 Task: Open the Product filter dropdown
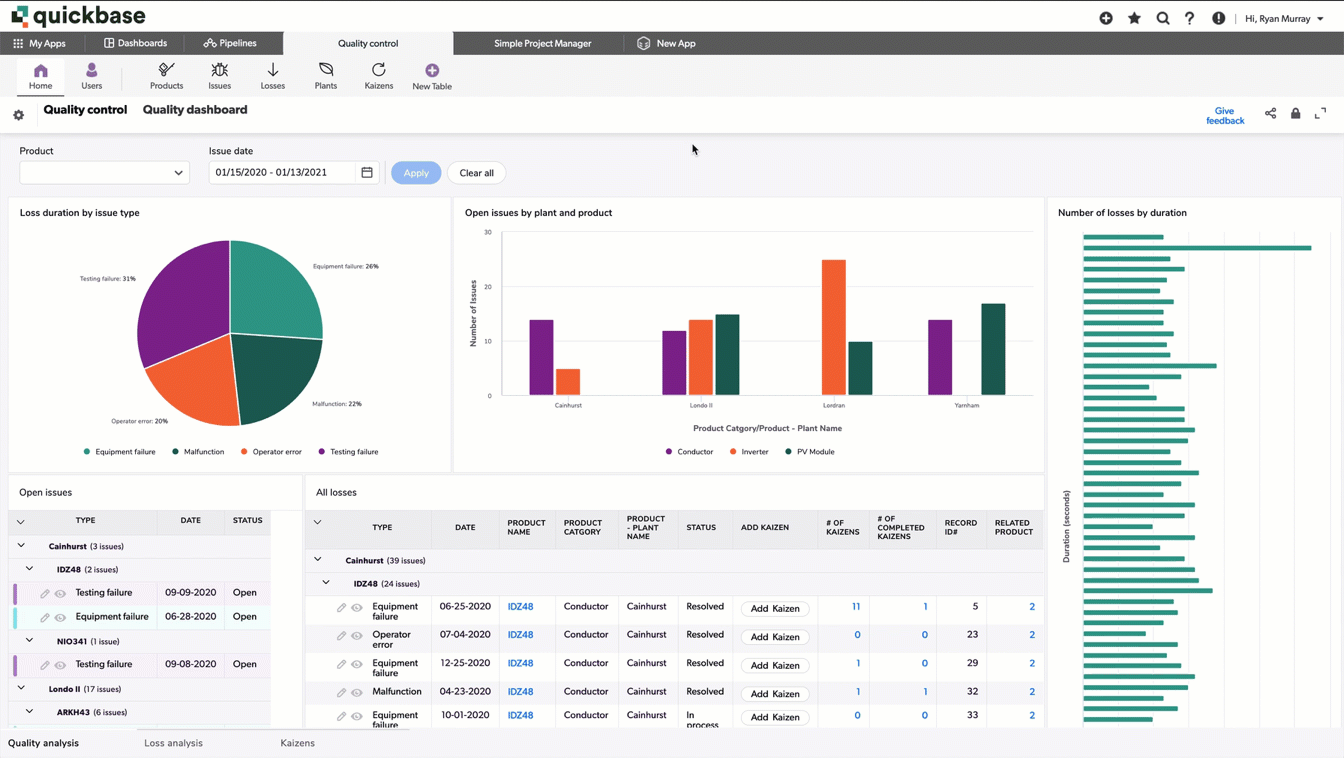point(103,172)
